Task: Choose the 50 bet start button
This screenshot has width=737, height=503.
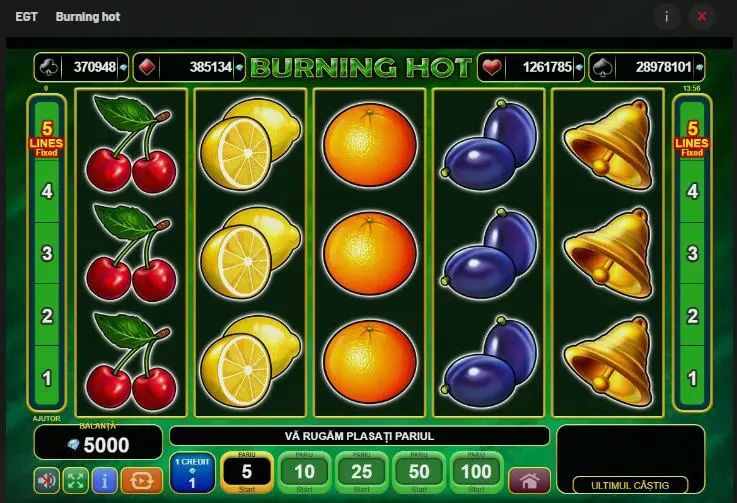Action: pyautogui.click(x=419, y=472)
